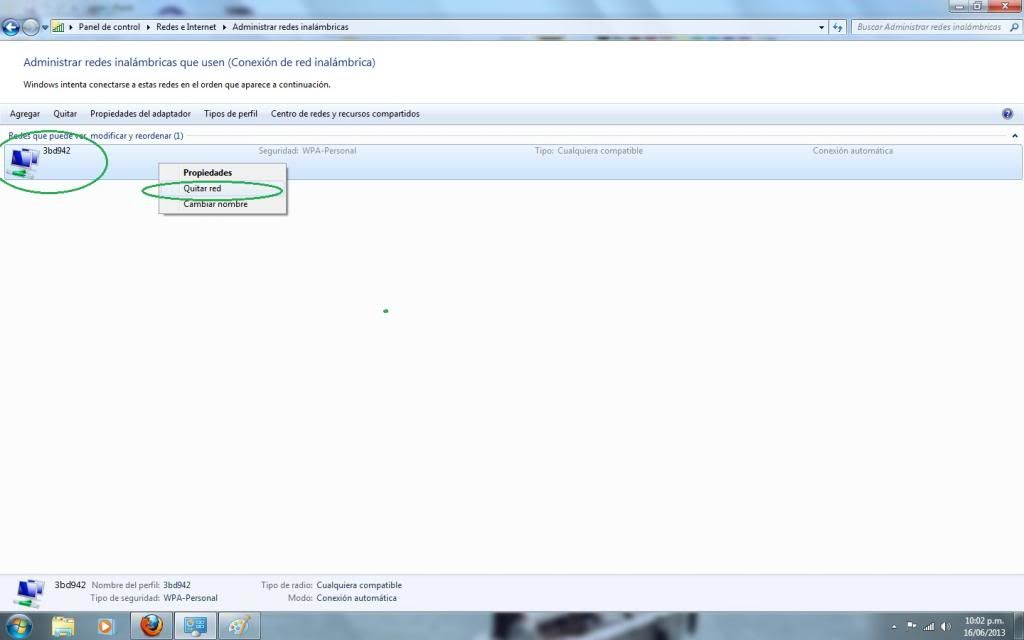Click Tipo: Cualquiera compatible in network row
The width and height of the screenshot is (1024, 640).
coord(589,151)
